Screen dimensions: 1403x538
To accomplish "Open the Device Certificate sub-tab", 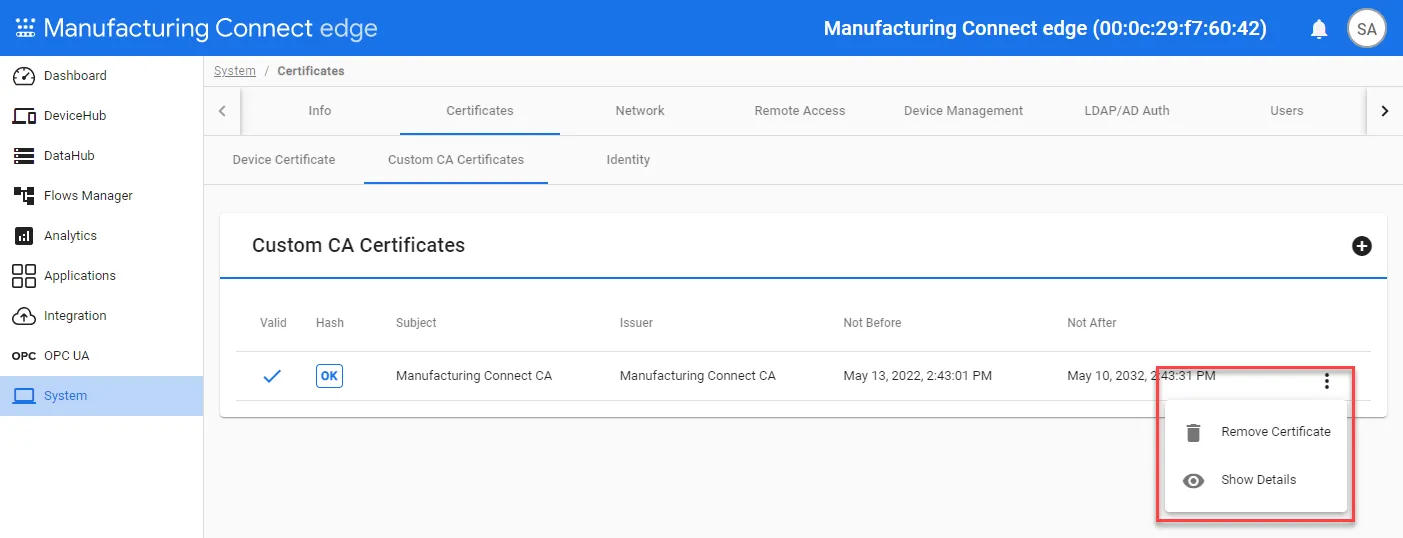I will pyautogui.click(x=284, y=160).
